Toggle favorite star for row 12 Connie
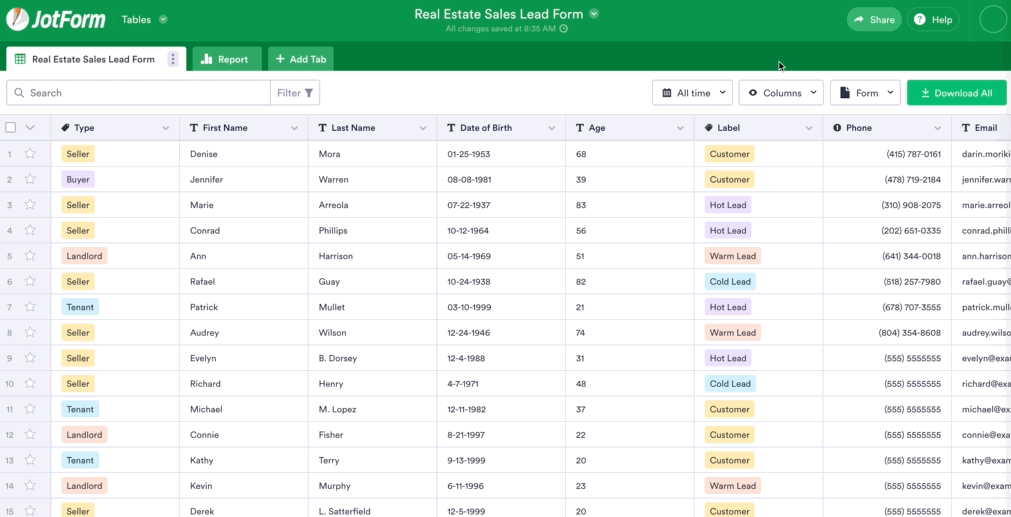The width and height of the screenshot is (1011, 517). [30, 435]
